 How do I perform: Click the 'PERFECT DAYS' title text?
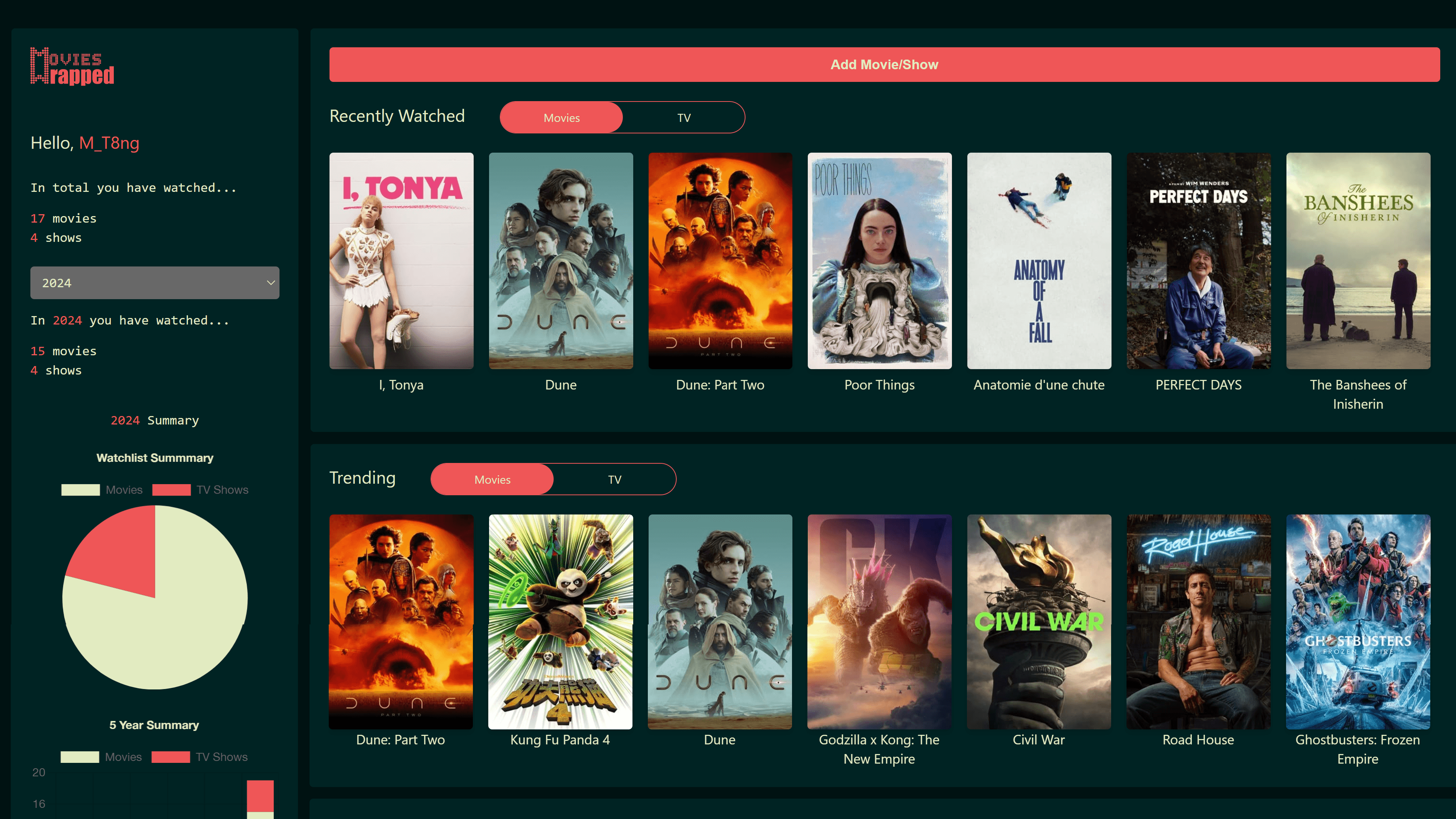[1198, 385]
